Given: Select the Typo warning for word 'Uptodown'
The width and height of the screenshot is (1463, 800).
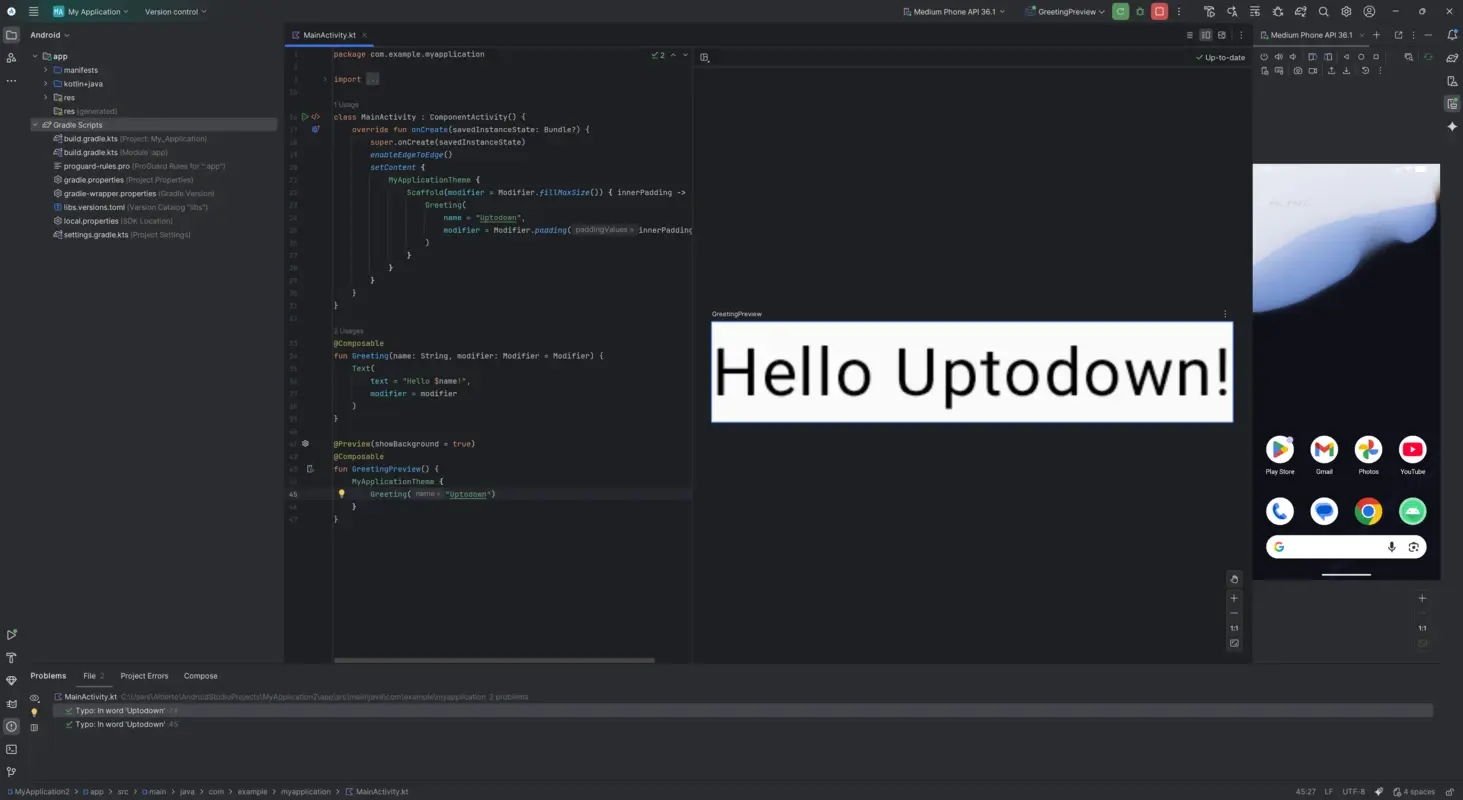Looking at the screenshot, I should click(120, 710).
